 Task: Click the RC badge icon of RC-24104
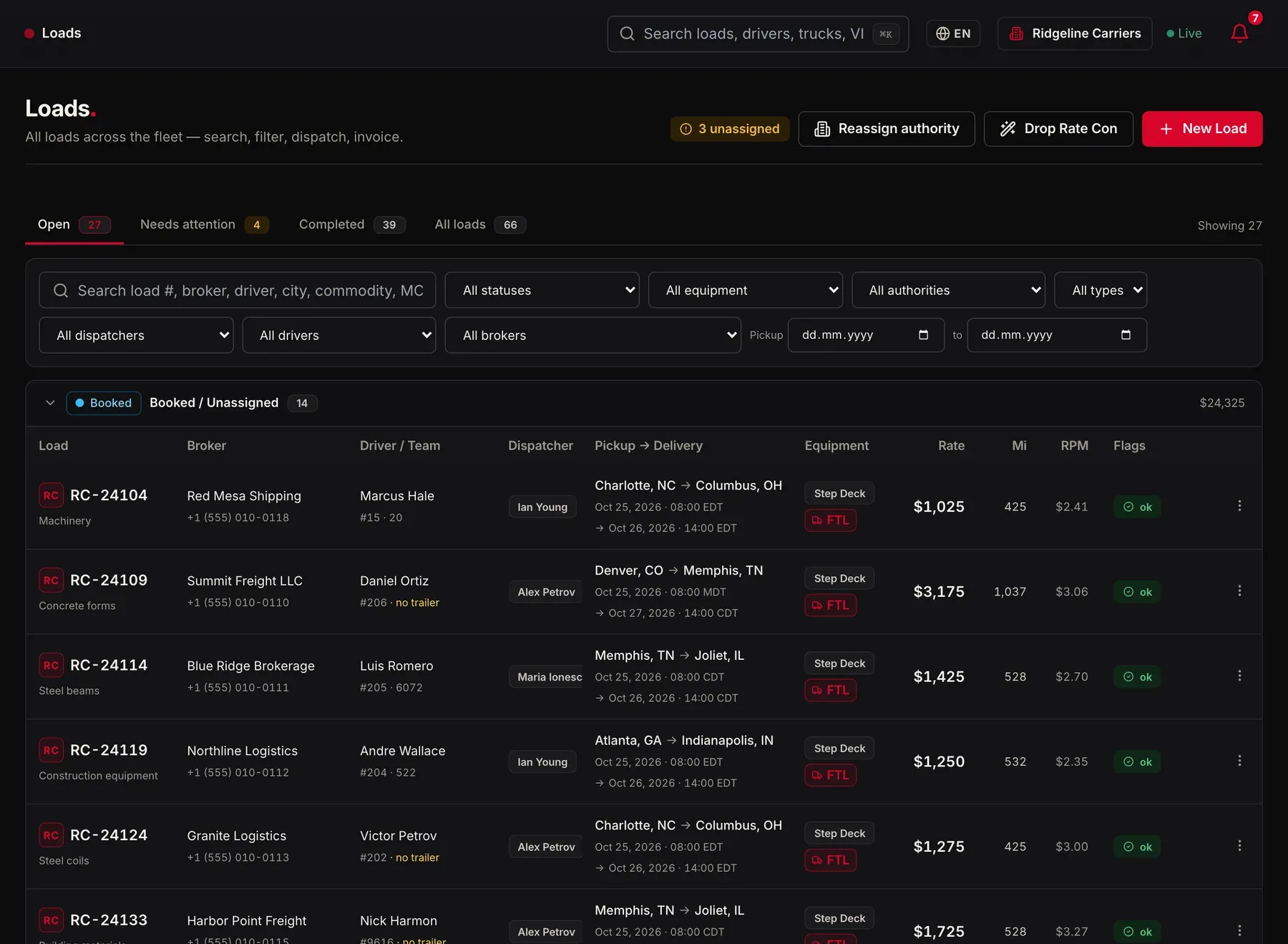pyautogui.click(x=51, y=495)
